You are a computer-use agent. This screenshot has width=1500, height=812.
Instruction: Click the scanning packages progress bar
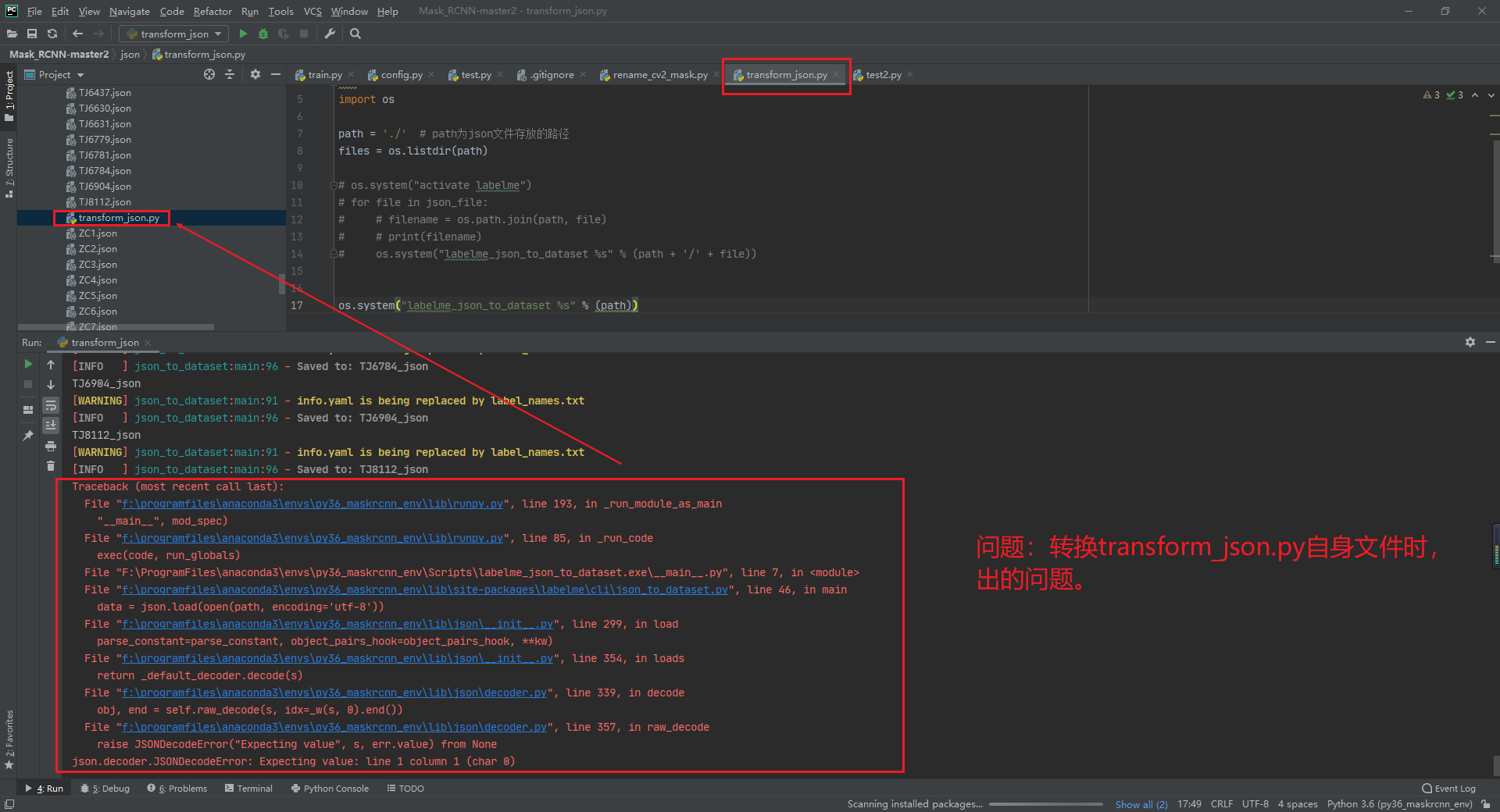pos(1045,804)
